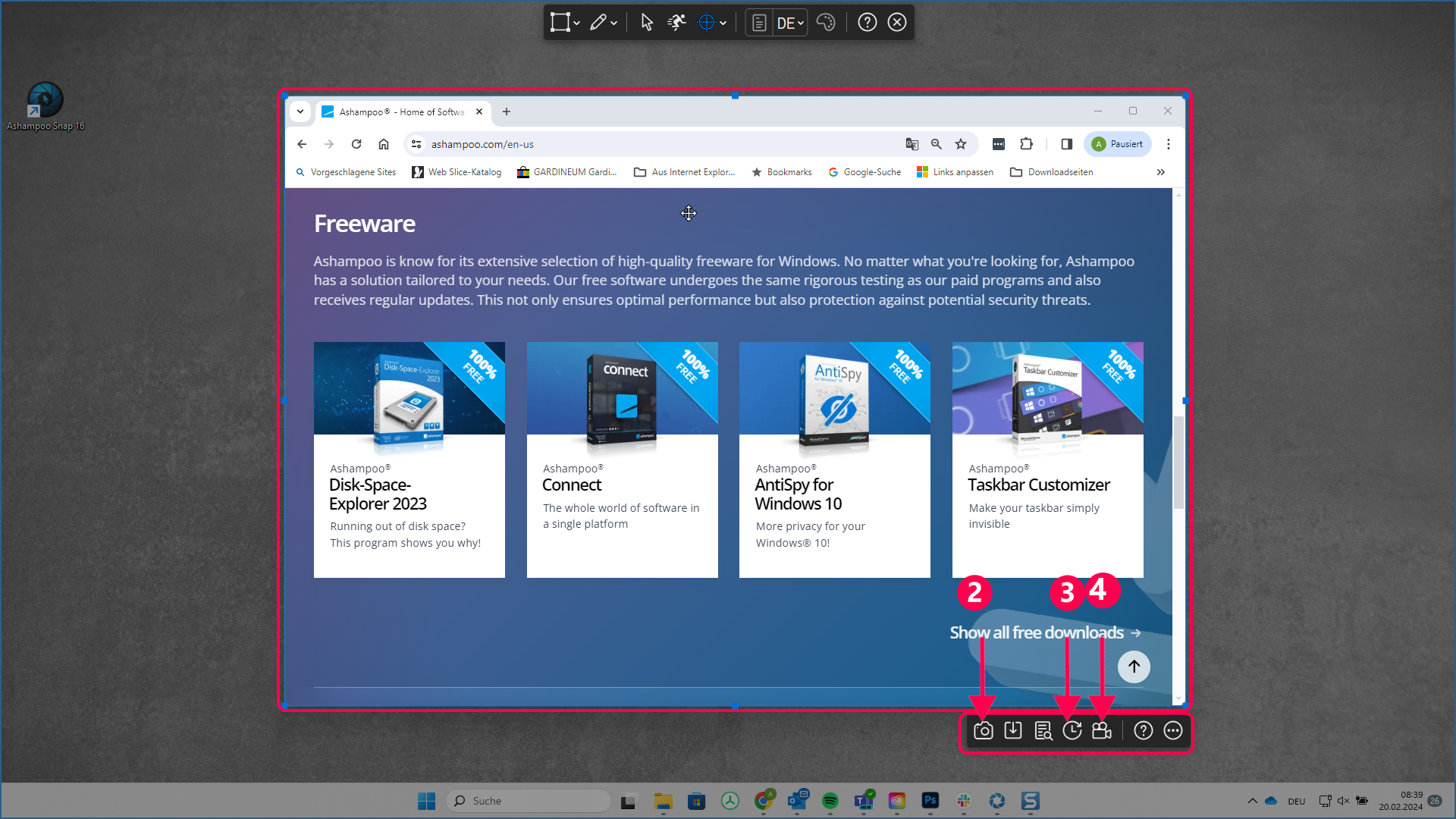The image size is (1456, 819).
Task: Click the translate page icon
Action: tap(912, 144)
